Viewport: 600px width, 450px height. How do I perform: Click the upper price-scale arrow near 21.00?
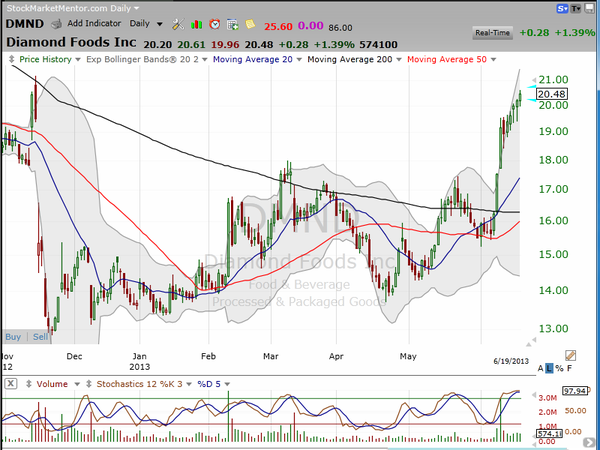click(533, 80)
